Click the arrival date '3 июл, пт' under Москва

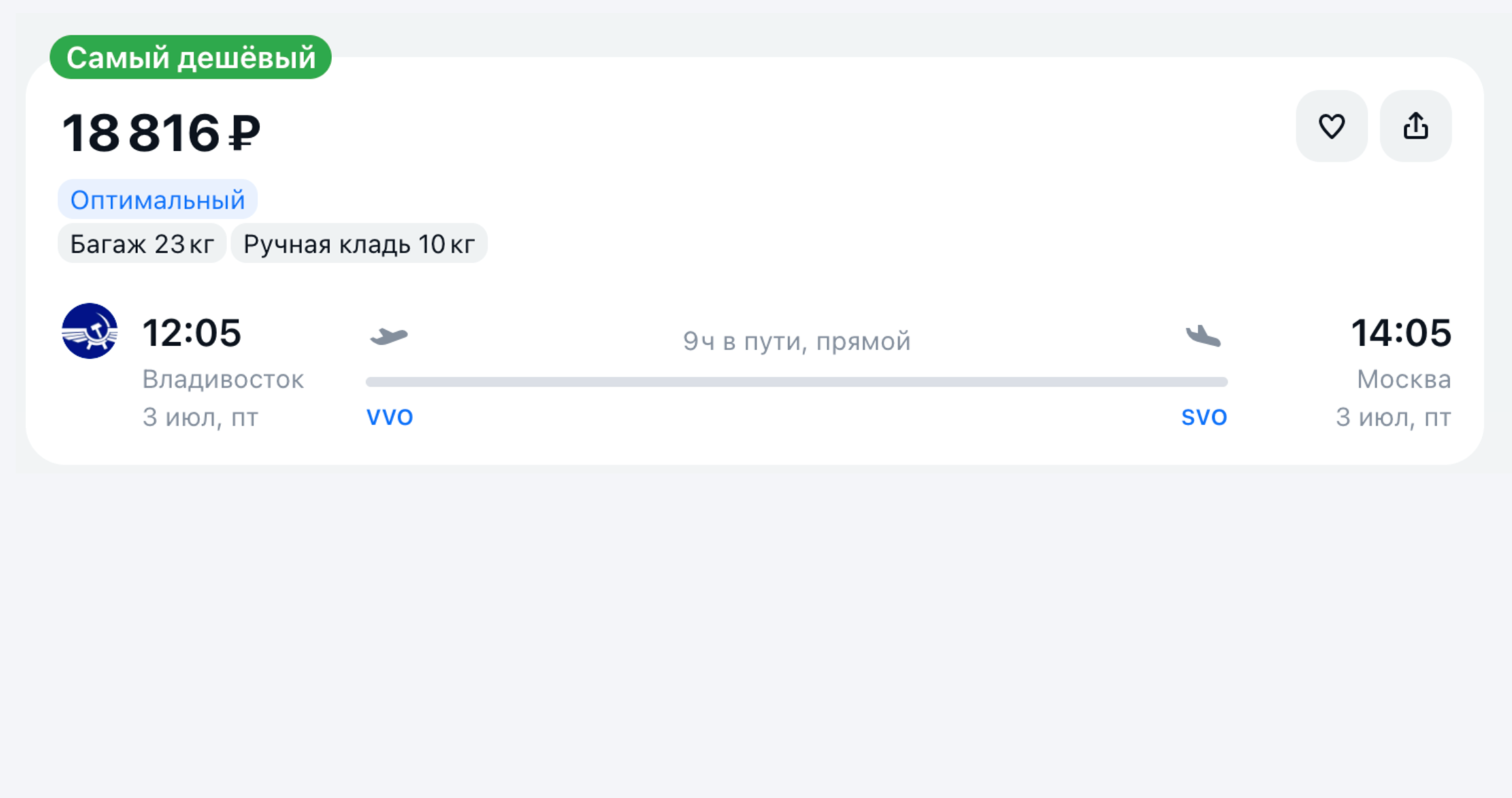(1393, 417)
